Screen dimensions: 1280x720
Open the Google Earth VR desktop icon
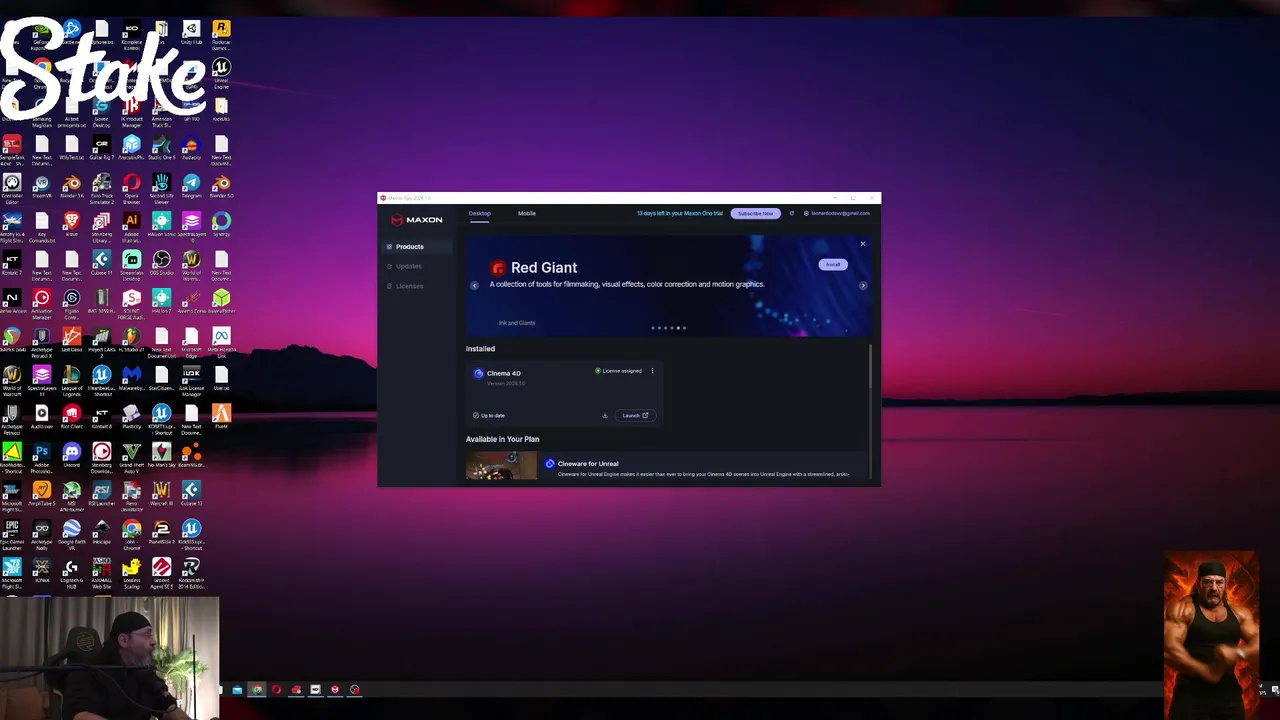tap(71, 532)
